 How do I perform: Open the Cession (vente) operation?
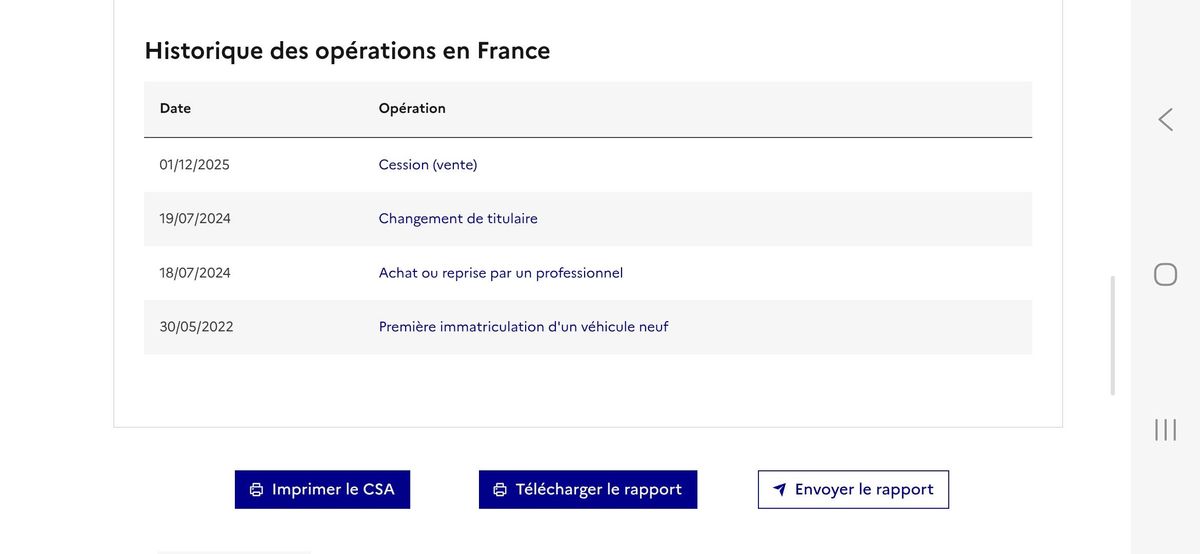pos(428,165)
